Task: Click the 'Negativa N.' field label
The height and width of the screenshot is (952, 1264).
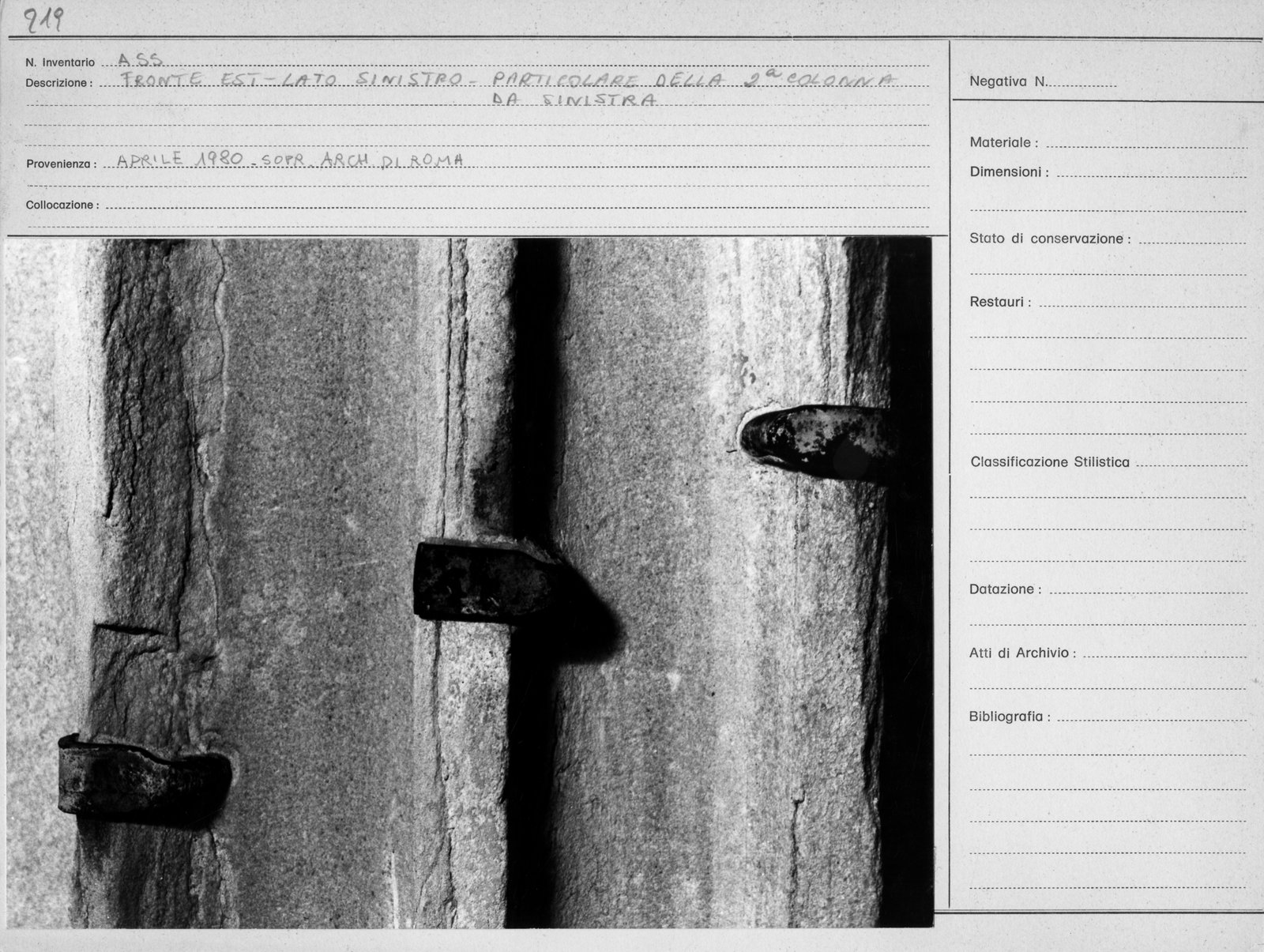Action: pos(1008,81)
